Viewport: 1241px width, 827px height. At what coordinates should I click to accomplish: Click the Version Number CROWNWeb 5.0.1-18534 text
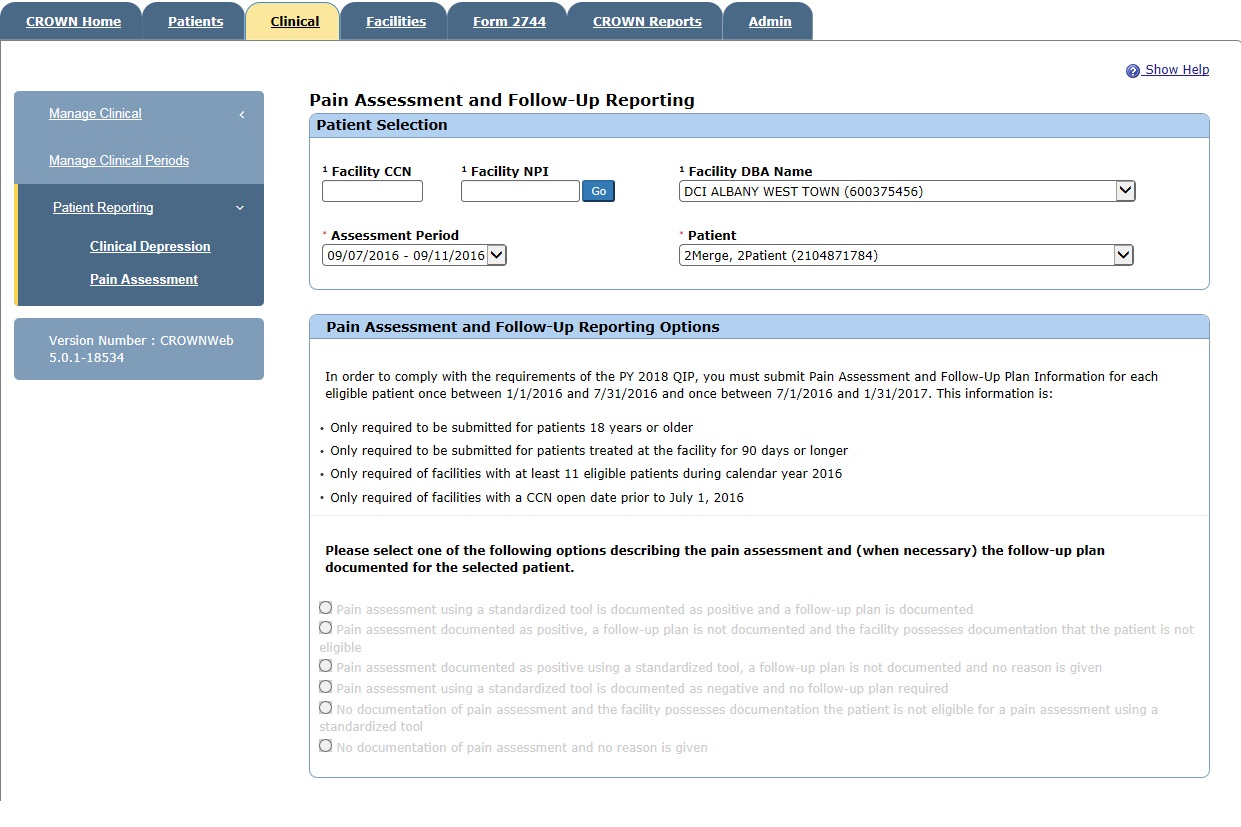pyautogui.click(x=141, y=349)
